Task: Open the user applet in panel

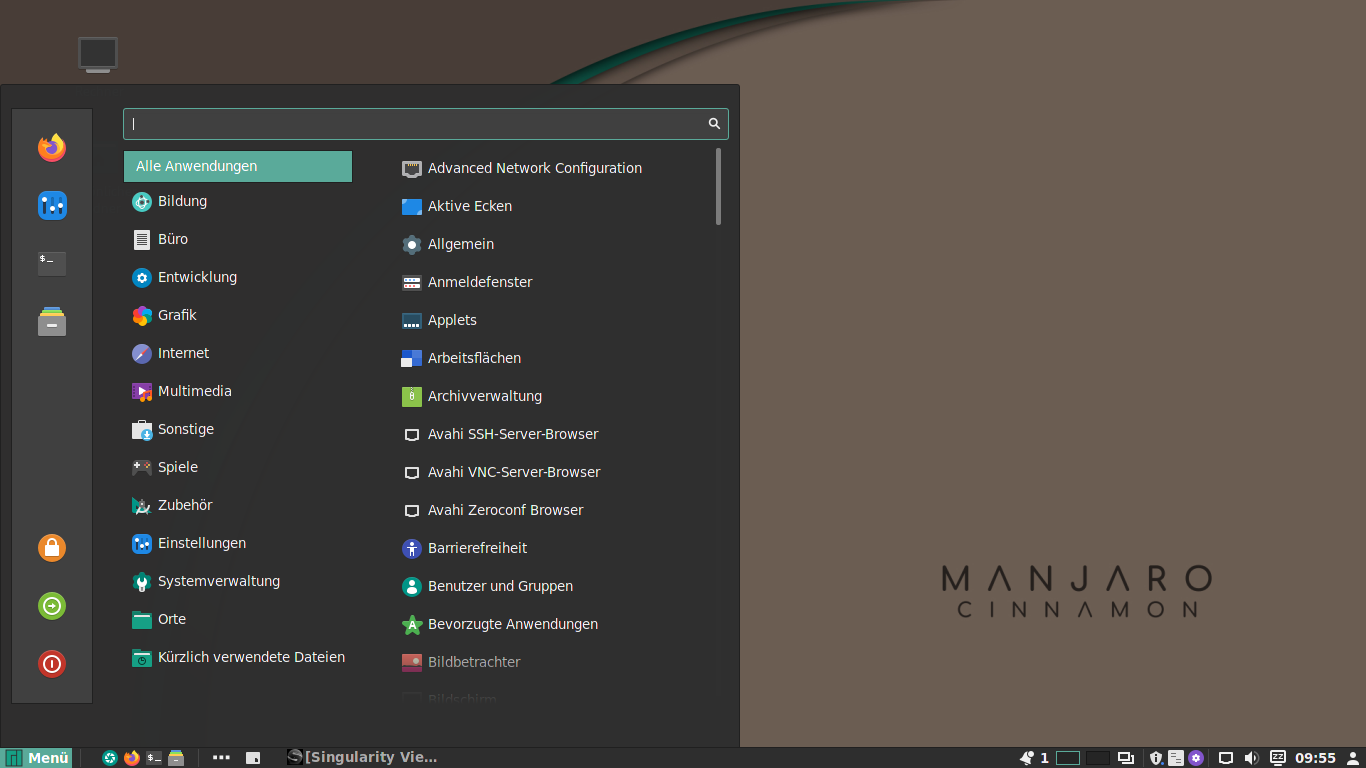Action: coord(1353,758)
